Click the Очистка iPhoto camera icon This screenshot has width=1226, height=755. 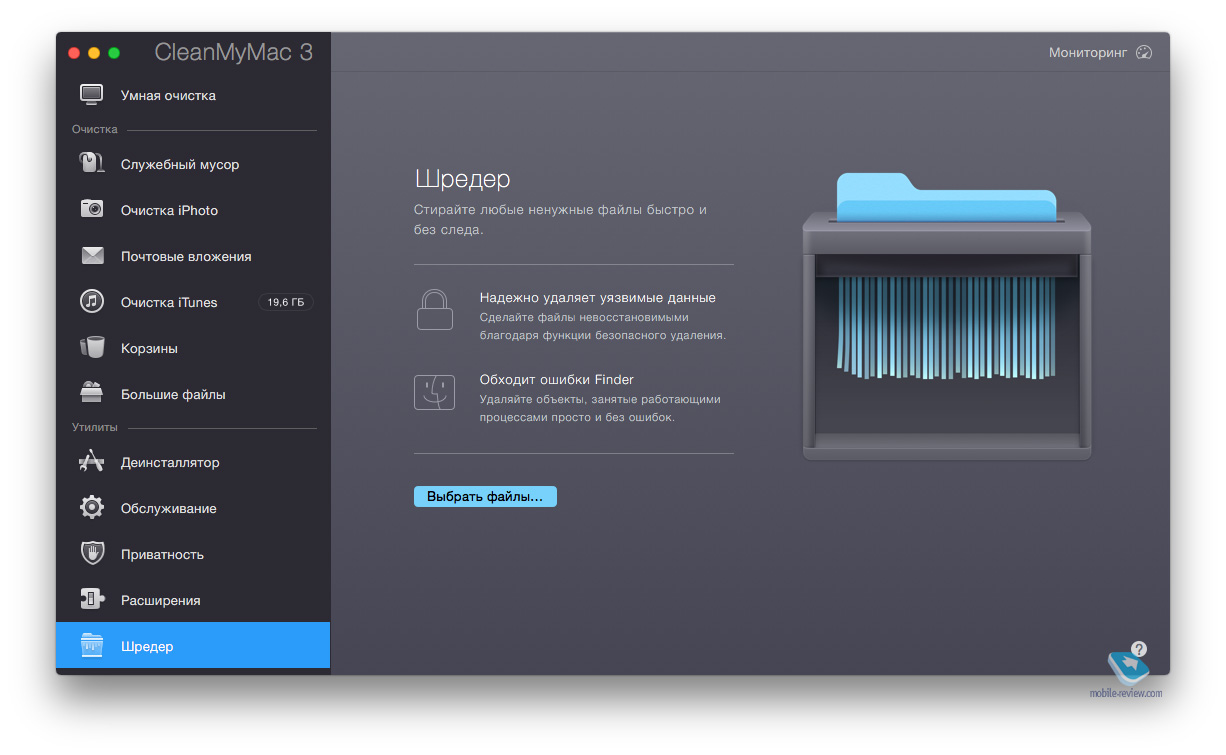coord(92,210)
